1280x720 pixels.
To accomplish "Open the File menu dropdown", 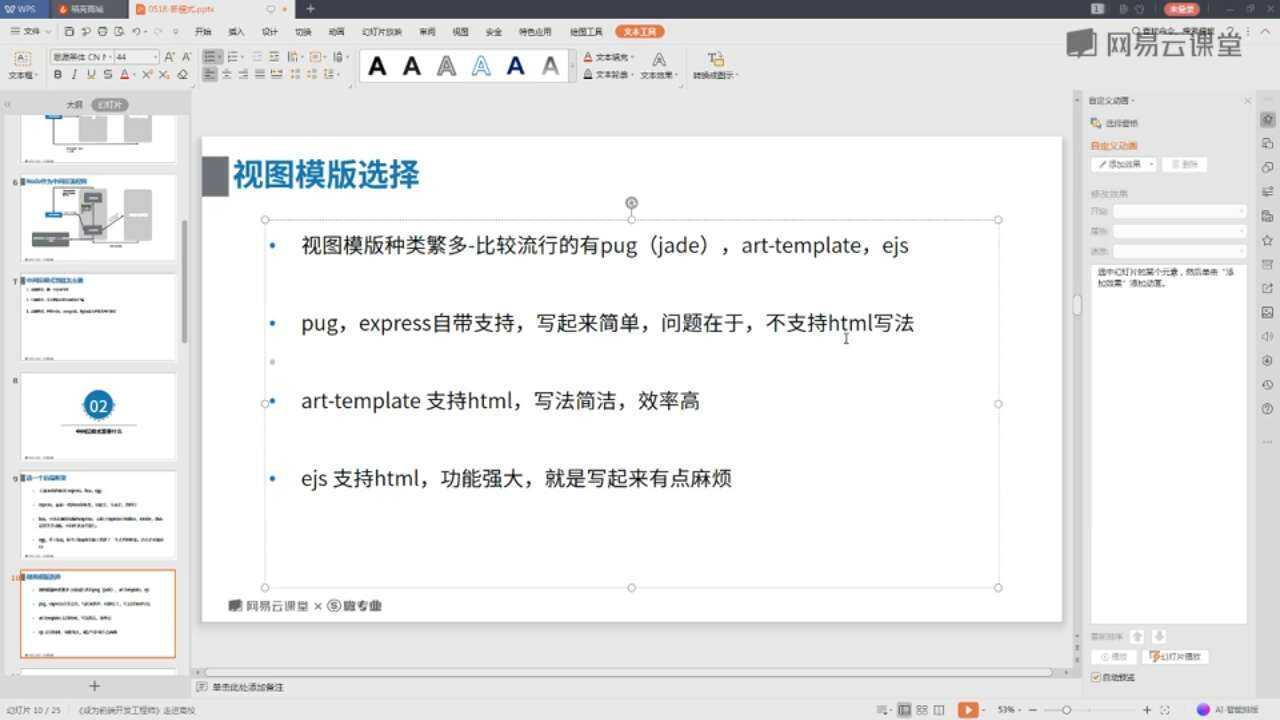I will (x=31, y=32).
